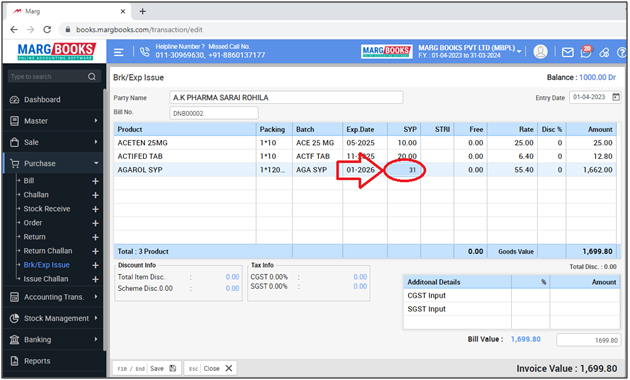Open the Return Challan submenu item
Viewport: 630px width, 380px height.
[x=48, y=251]
